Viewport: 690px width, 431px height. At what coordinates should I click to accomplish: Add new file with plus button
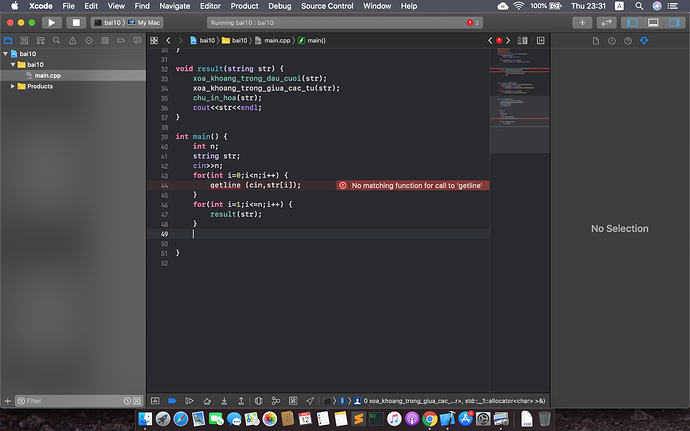pos(7,401)
